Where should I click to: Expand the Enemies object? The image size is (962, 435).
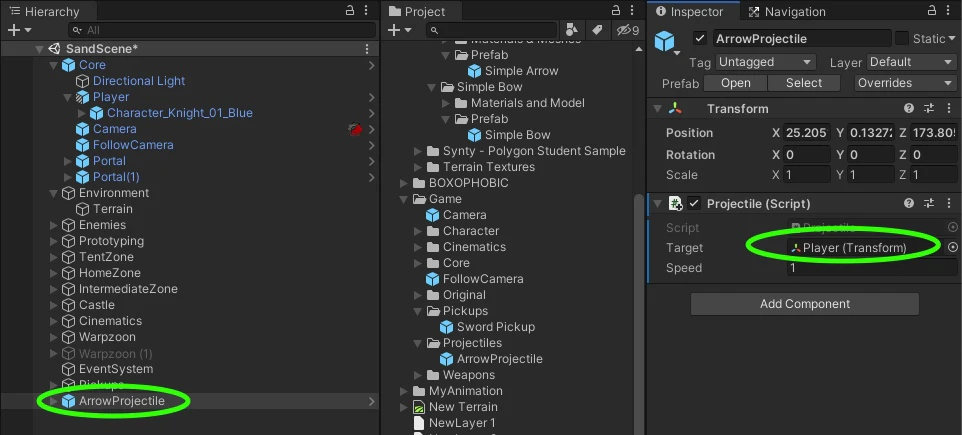pyautogui.click(x=53, y=225)
